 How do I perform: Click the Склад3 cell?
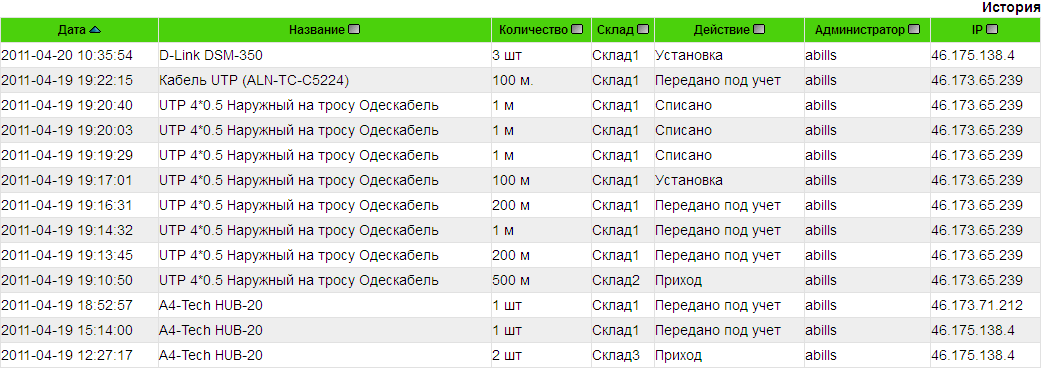click(x=616, y=355)
